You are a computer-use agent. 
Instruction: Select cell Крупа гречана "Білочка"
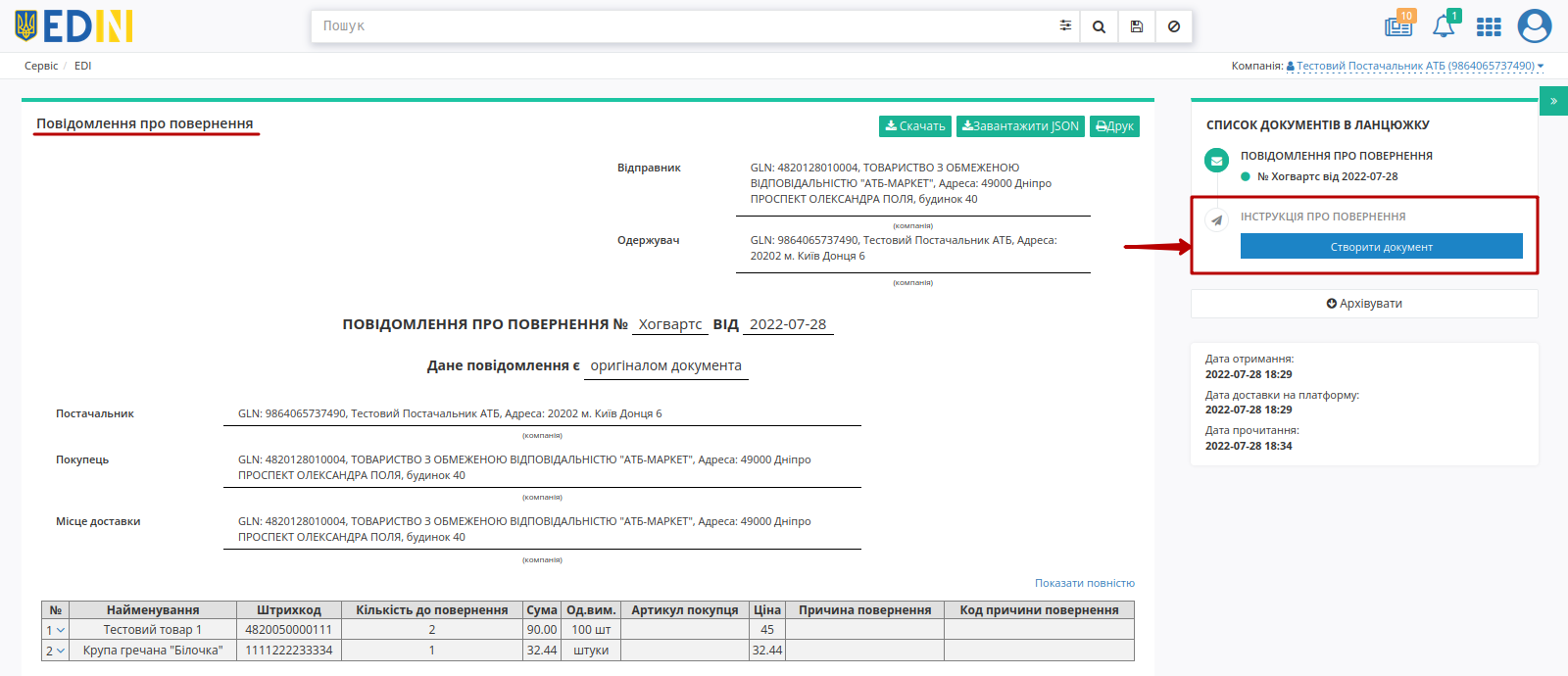(153, 651)
